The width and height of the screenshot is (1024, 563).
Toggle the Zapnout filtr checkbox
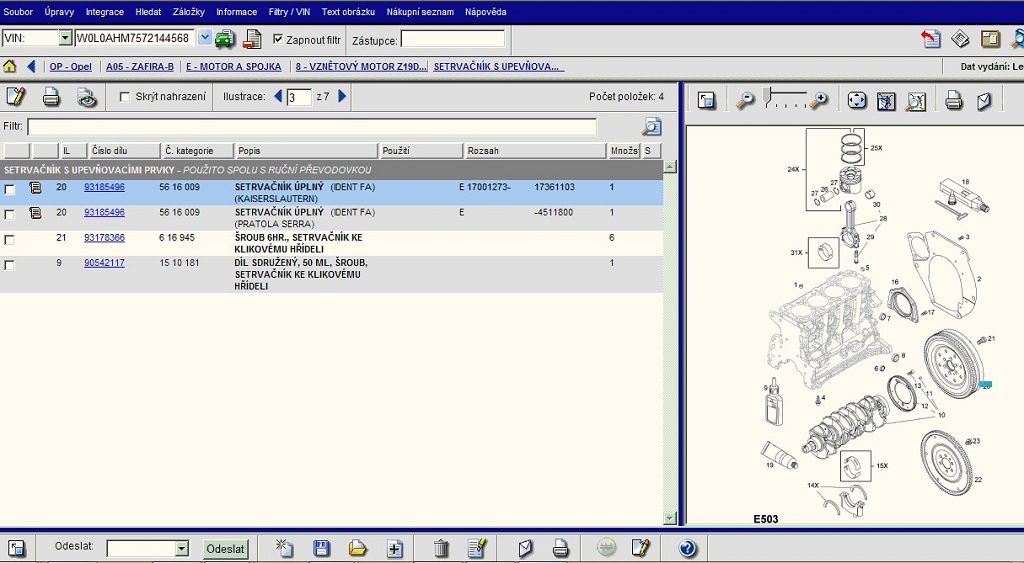(278, 40)
